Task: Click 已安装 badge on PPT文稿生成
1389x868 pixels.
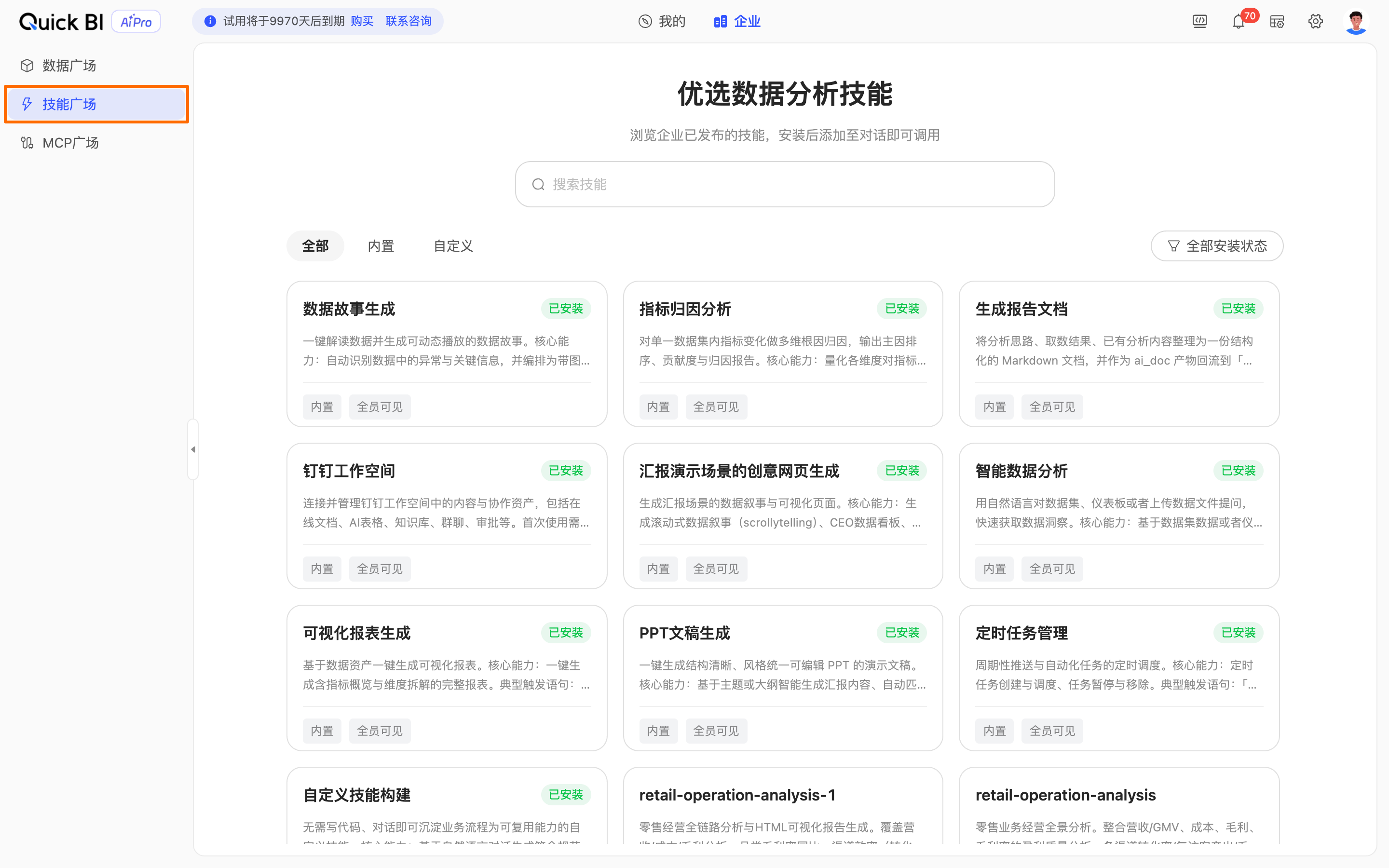Action: pyautogui.click(x=902, y=633)
